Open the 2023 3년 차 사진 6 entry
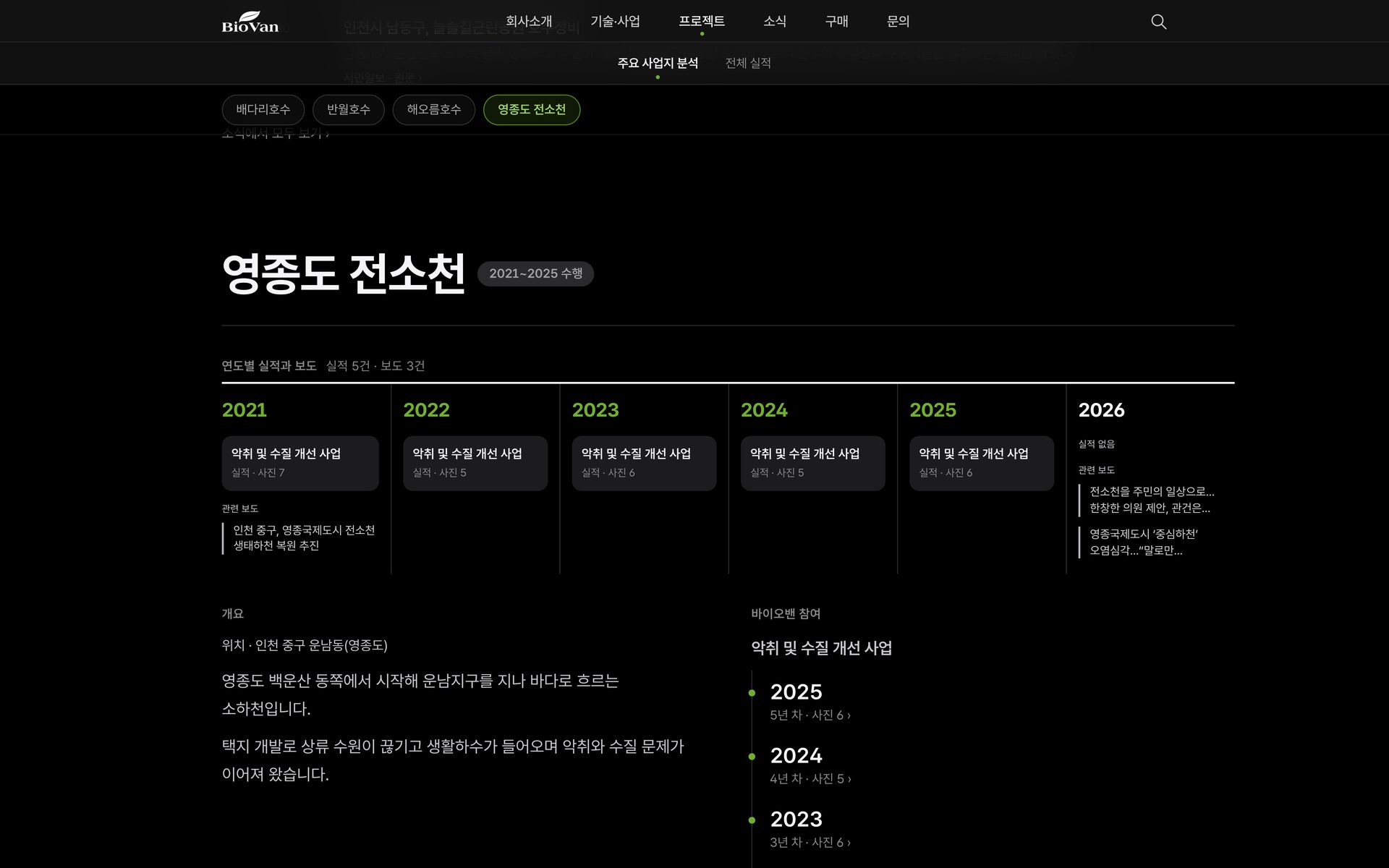1389x868 pixels. click(x=810, y=829)
